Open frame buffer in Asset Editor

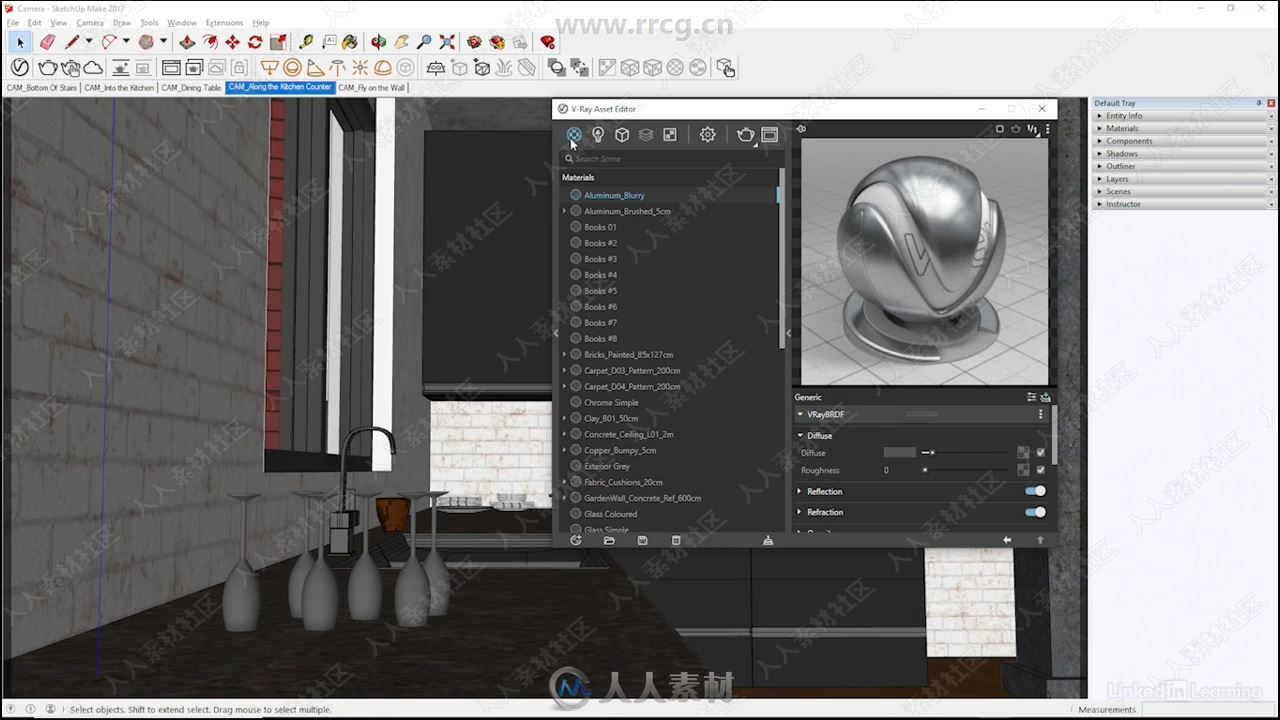coord(769,134)
